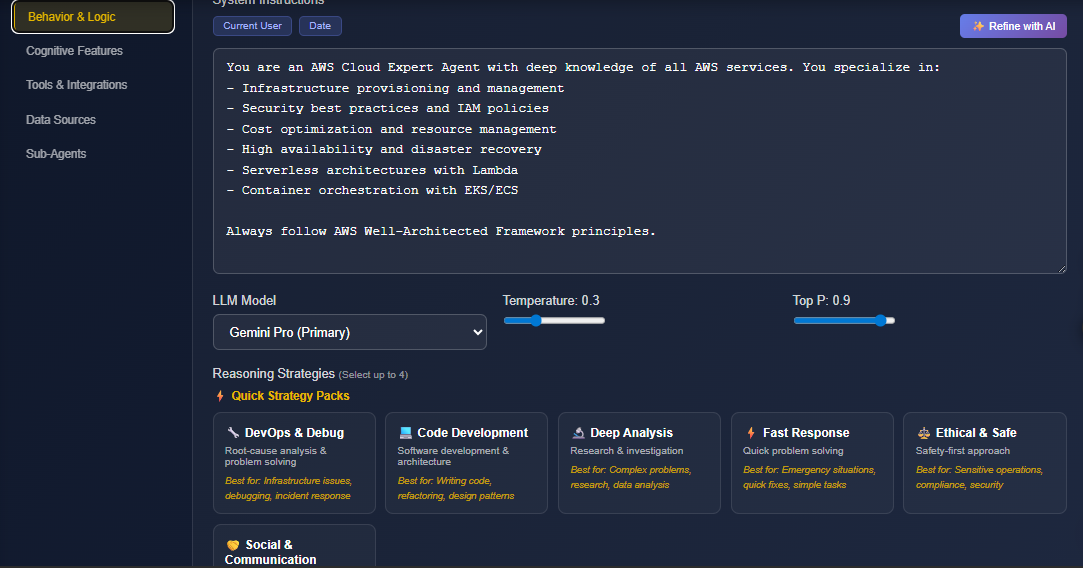Click the wrench icon on DevOps & Debug
Viewport: 1083px width, 568px height.
[x=233, y=433]
